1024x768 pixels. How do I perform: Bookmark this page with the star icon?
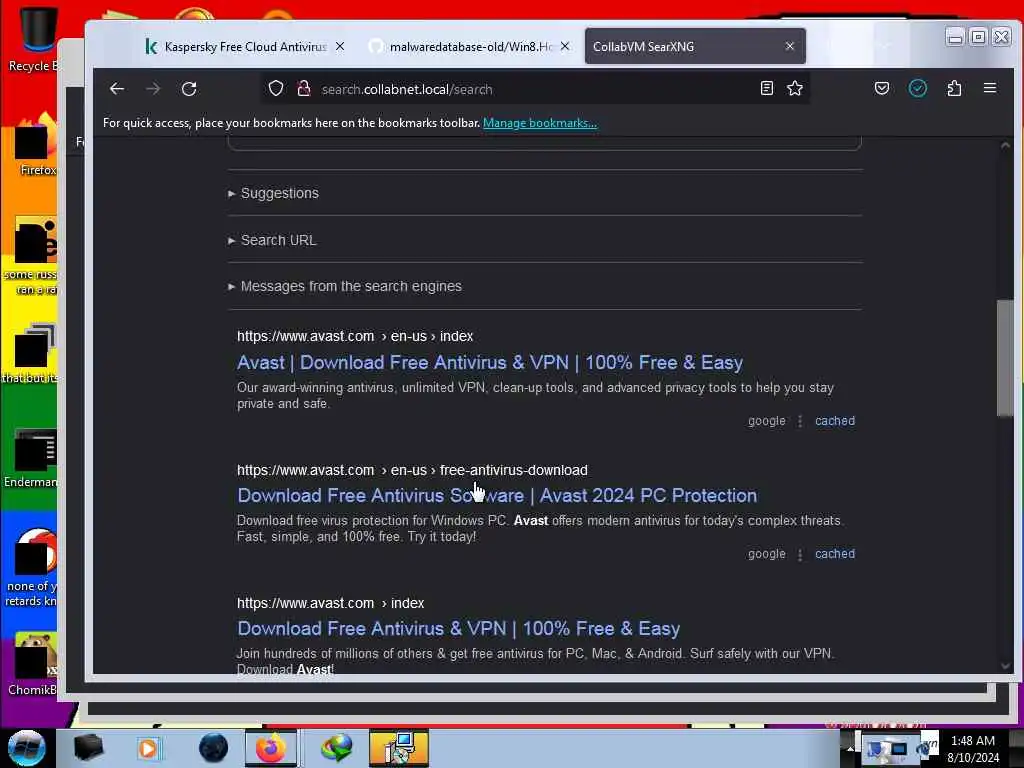tap(795, 88)
